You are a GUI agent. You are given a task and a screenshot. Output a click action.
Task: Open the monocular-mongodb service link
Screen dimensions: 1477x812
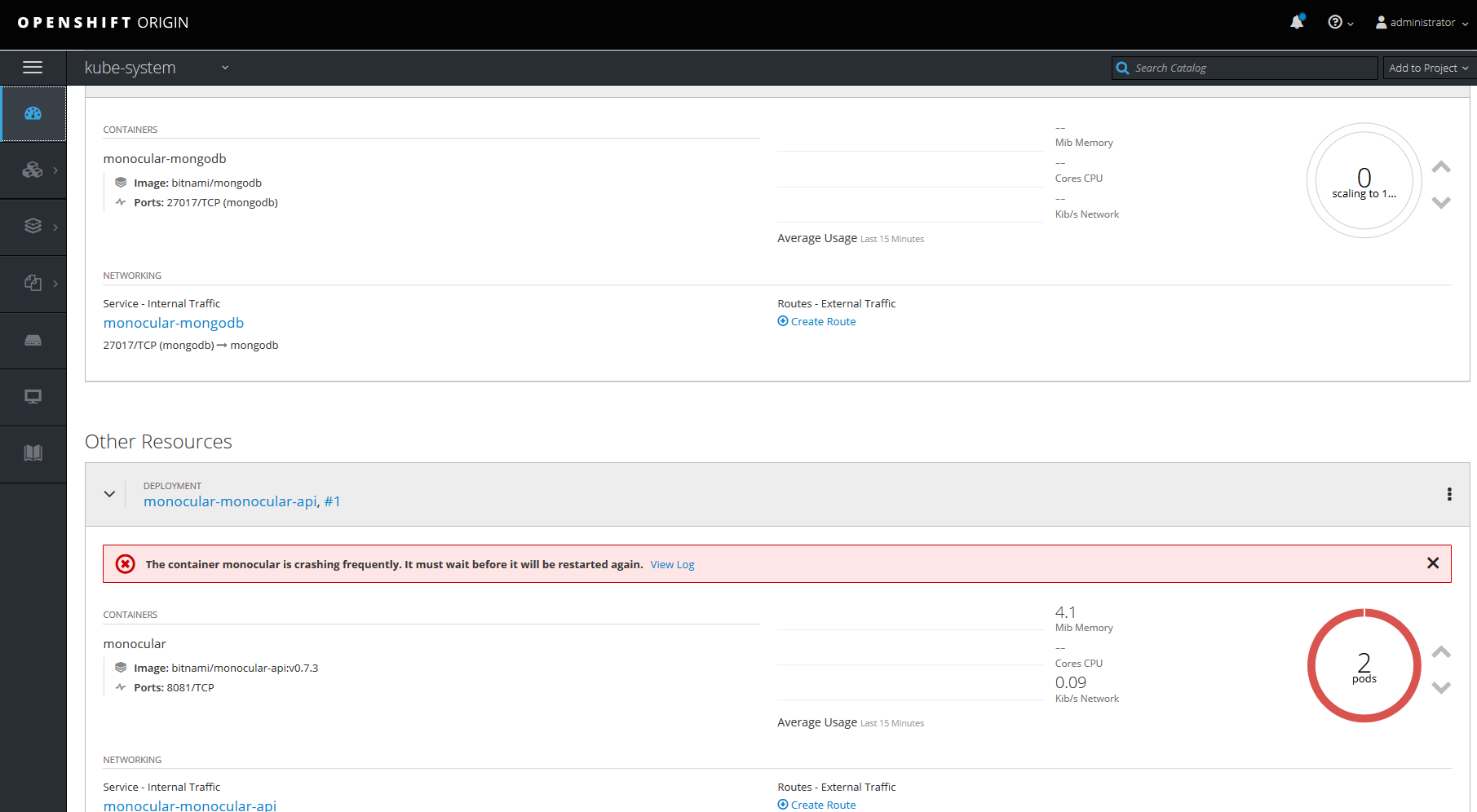pyautogui.click(x=173, y=323)
